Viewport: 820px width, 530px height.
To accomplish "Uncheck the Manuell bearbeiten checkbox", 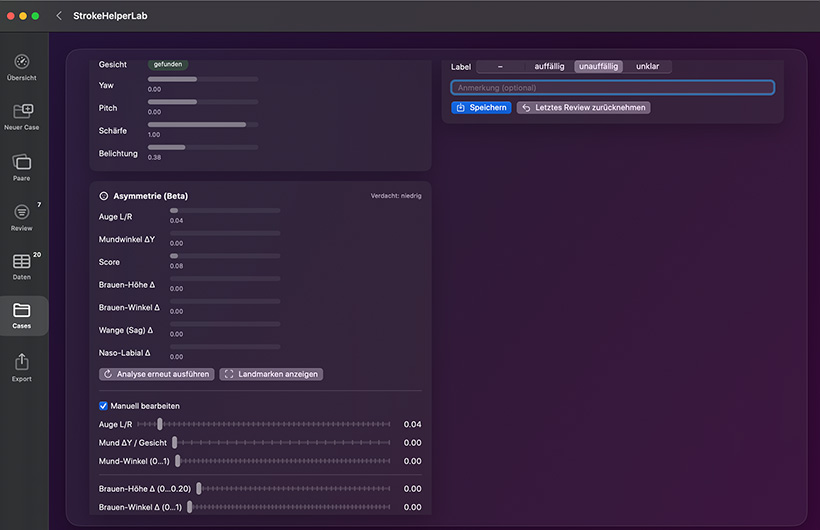I will click(103, 406).
